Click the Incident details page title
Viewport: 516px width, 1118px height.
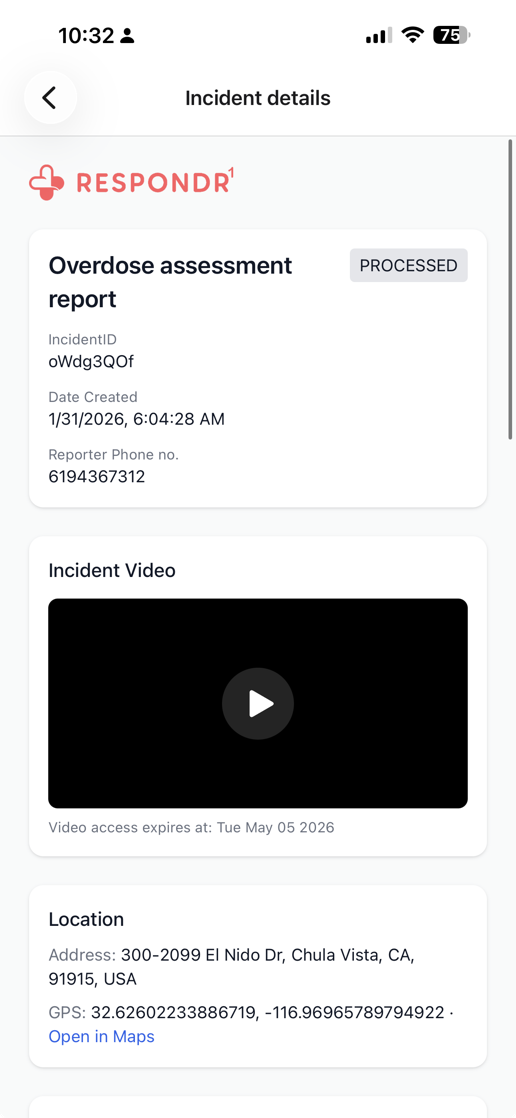point(258,98)
